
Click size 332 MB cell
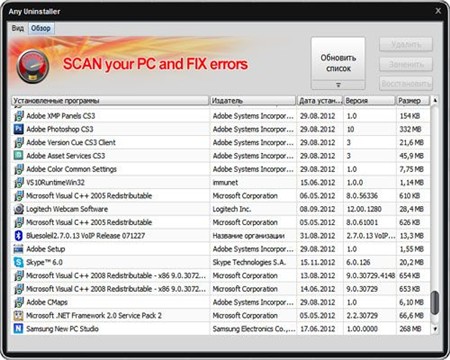click(x=411, y=129)
